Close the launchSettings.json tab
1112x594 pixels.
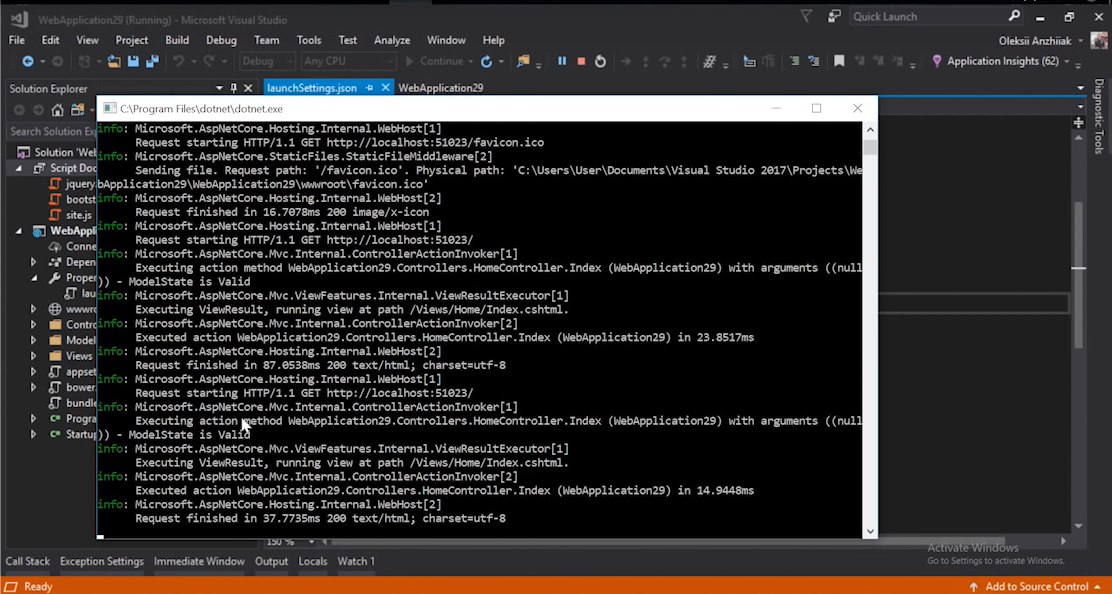coord(385,88)
